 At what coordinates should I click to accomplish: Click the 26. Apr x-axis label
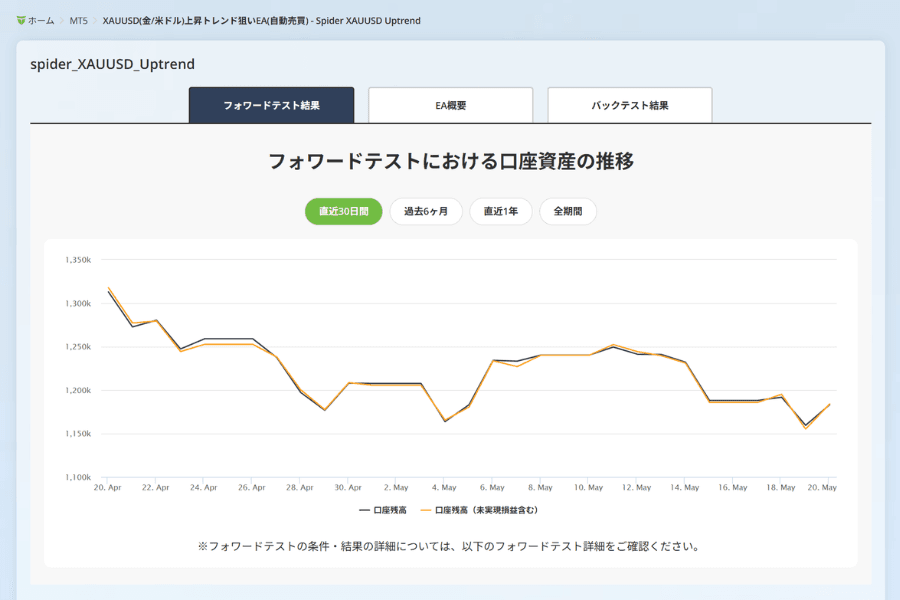click(252, 487)
